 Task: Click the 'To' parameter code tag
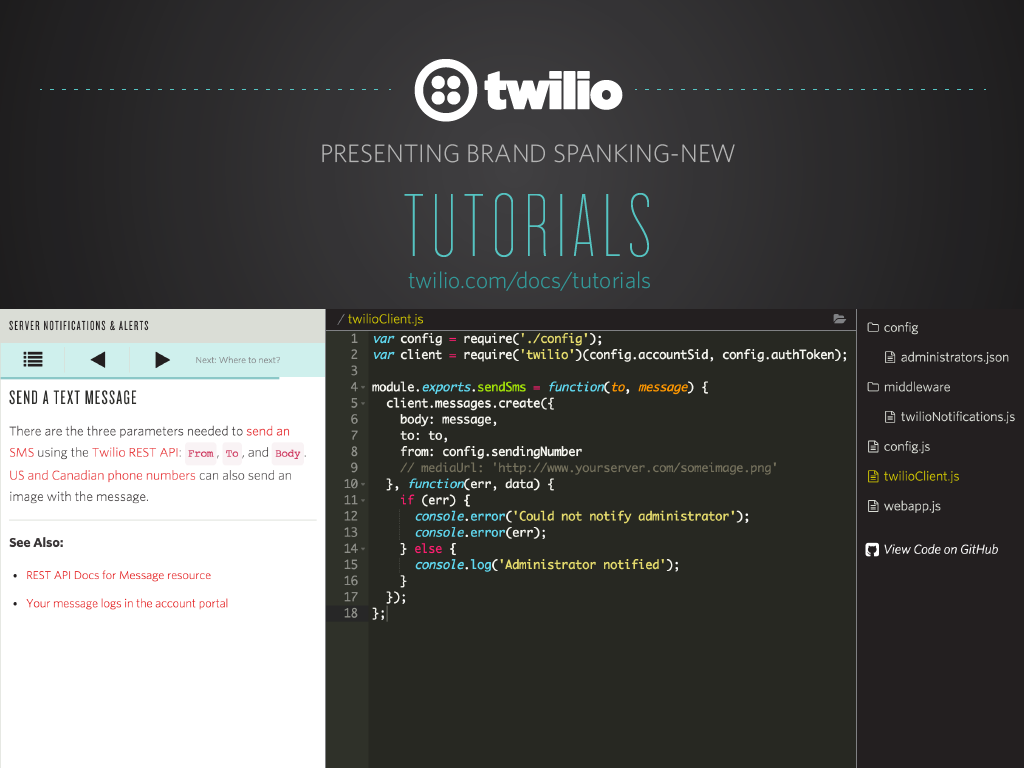point(232,453)
